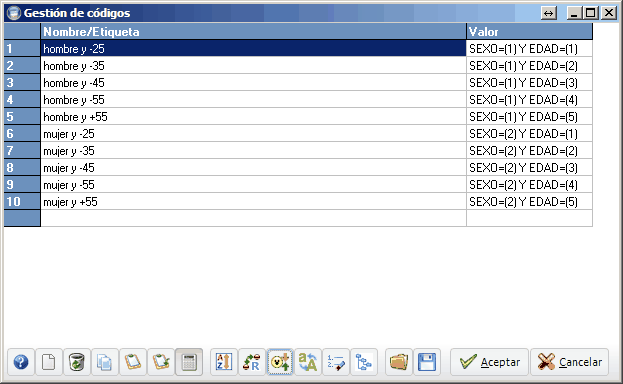Select row header number 10
The image size is (623, 384).
22,202
